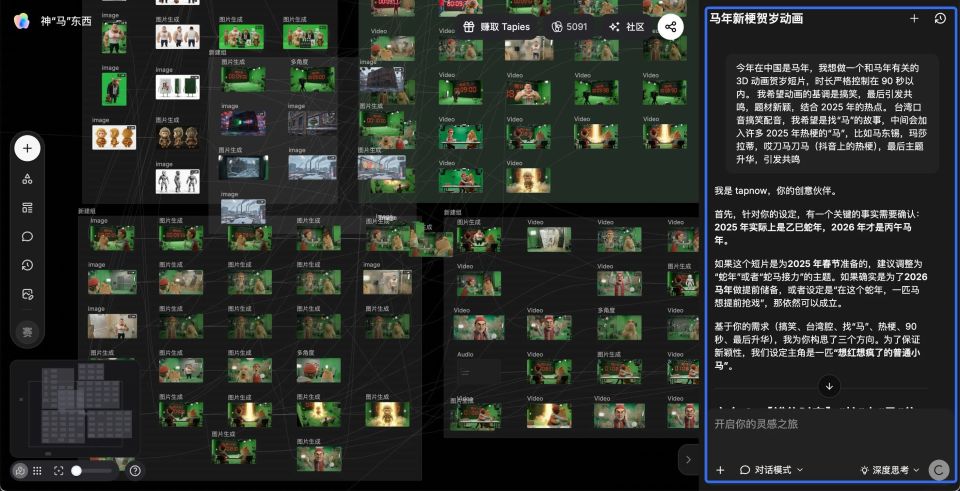Open chat history clock icon in chat panel
The height and width of the screenshot is (491, 960).
click(940, 18)
